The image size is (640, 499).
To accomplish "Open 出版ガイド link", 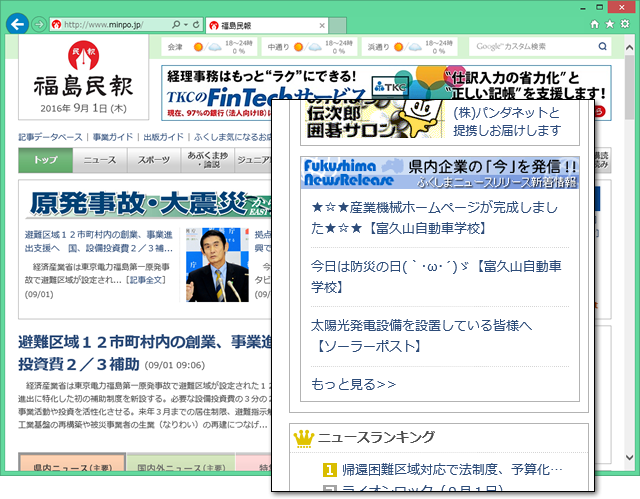I will pyautogui.click(x=164, y=137).
